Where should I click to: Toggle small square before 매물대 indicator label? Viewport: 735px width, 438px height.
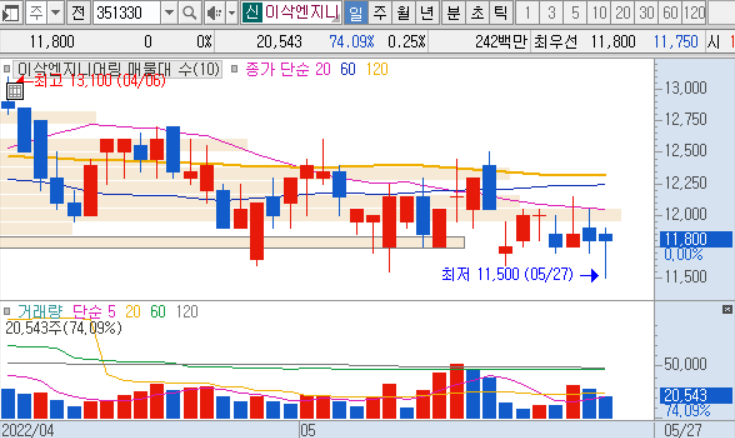pyautogui.click(x=7, y=69)
